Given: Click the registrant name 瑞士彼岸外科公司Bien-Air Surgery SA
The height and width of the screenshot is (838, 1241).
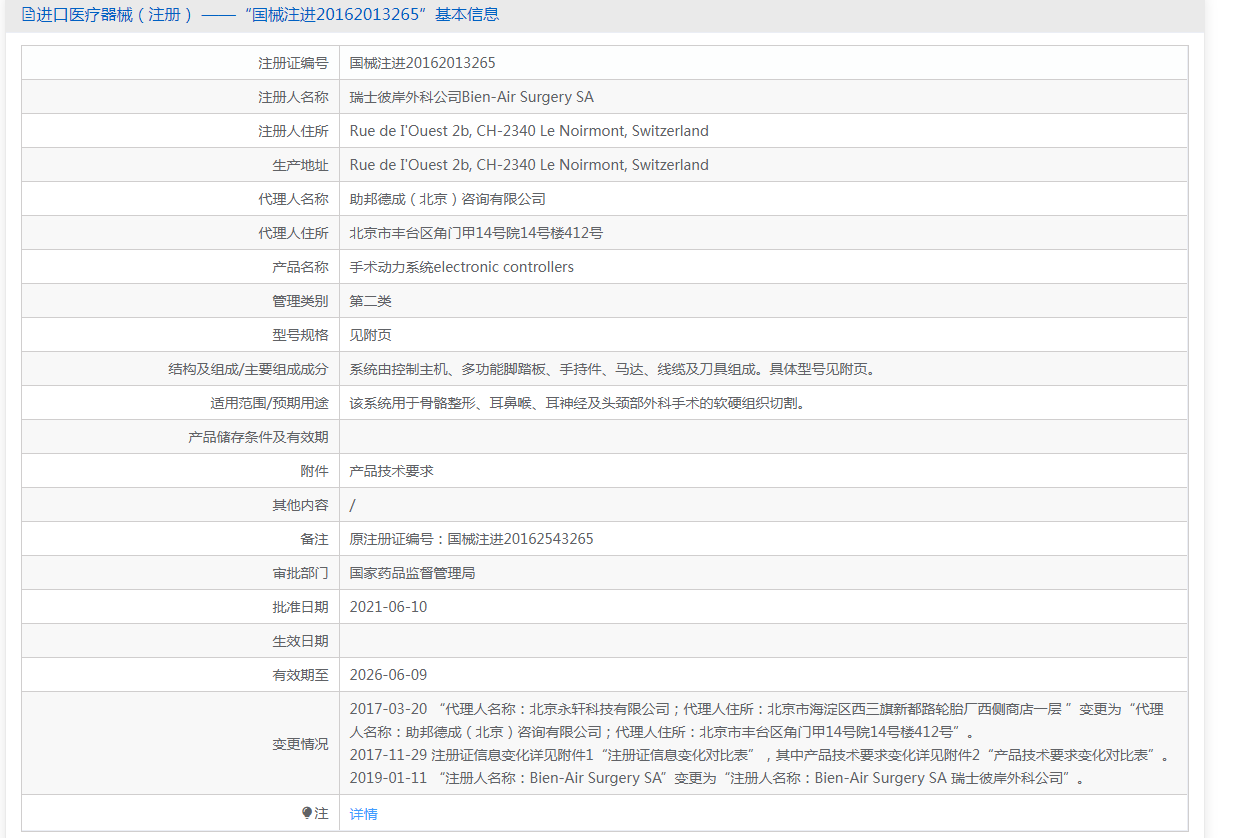Looking at the screenshot, I should (x=471, y=97).
